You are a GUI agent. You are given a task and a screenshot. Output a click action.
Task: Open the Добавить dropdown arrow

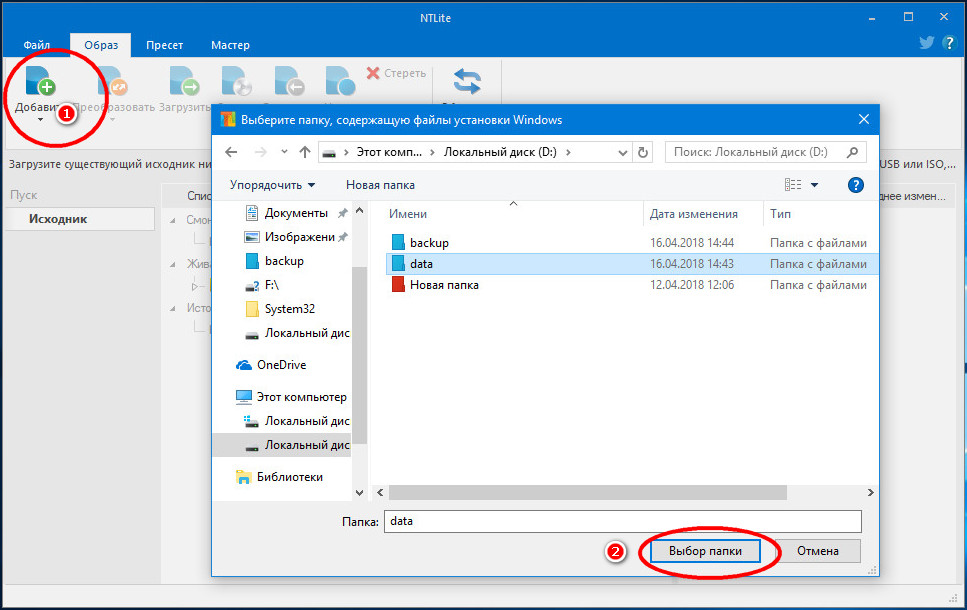41,120
